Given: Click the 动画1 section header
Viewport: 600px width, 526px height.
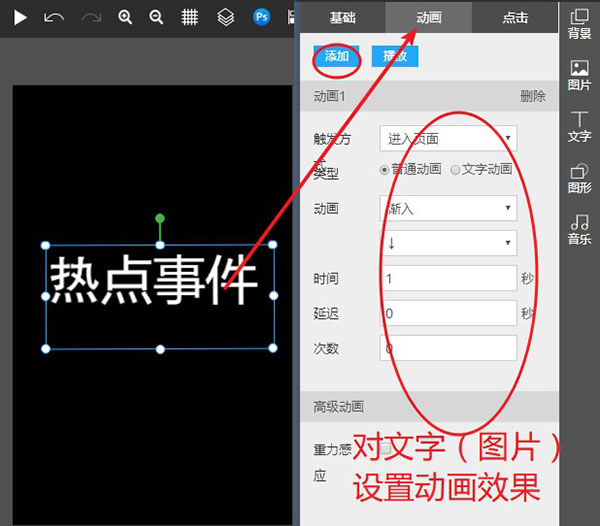Looking at the screenshot, I should pyautogui.click(x=429, y=96).
